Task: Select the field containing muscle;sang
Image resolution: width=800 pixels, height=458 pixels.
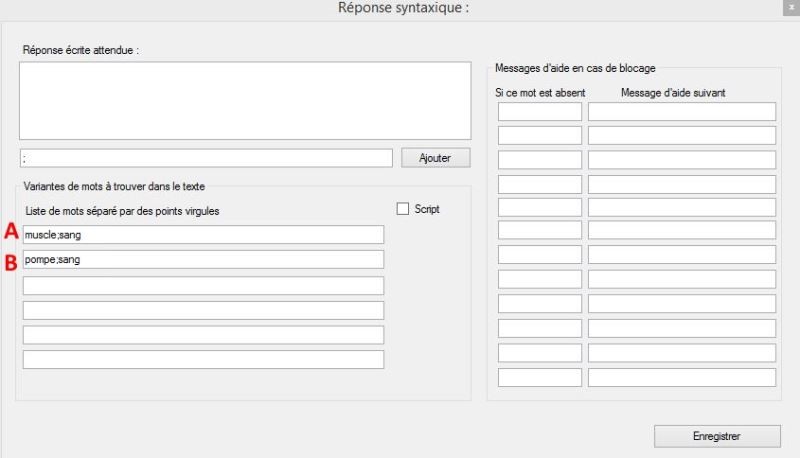Action: pyautogui.click(x=203, y=234)
